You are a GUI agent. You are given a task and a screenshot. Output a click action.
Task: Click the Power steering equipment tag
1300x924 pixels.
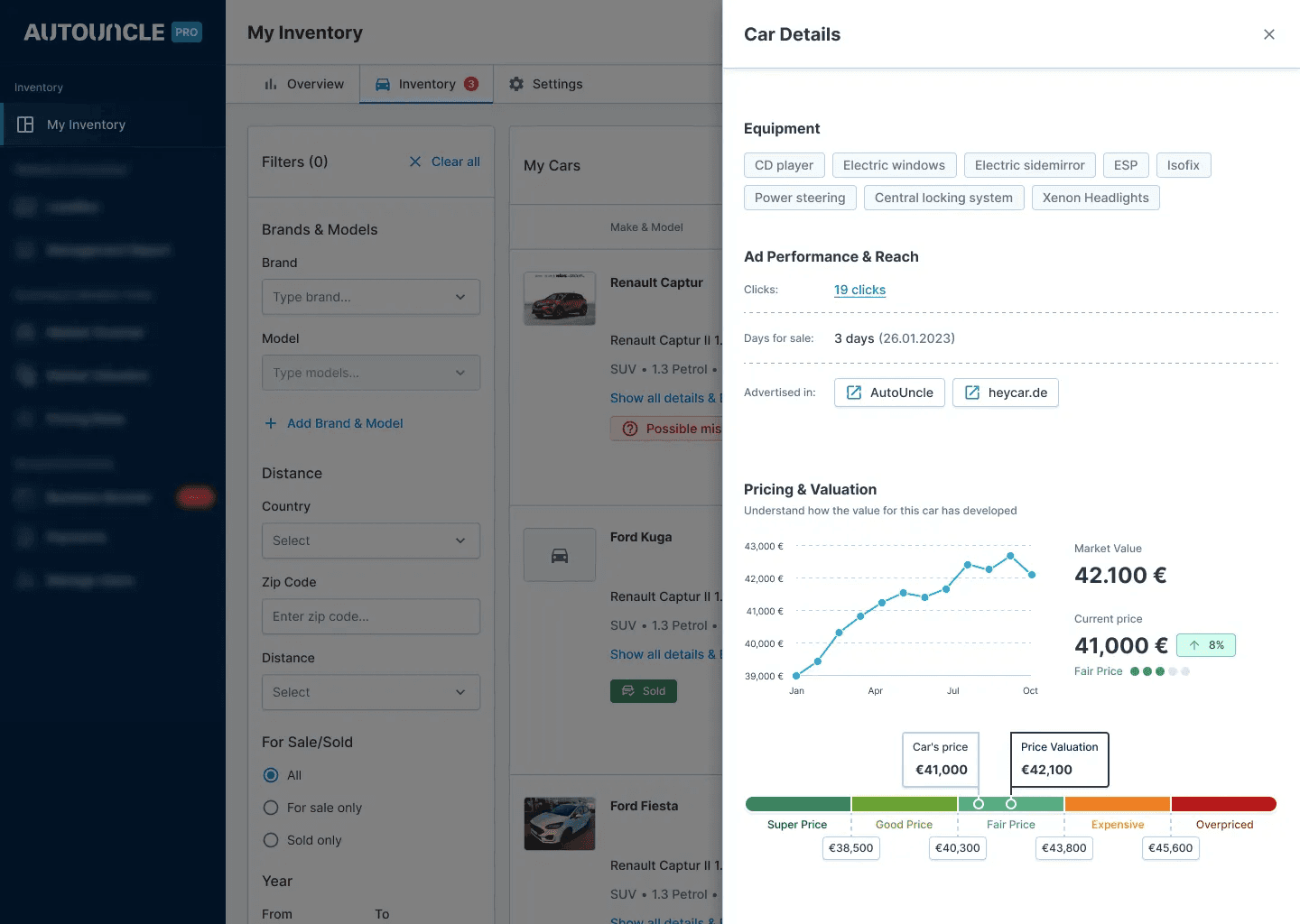tap(800, 198)
